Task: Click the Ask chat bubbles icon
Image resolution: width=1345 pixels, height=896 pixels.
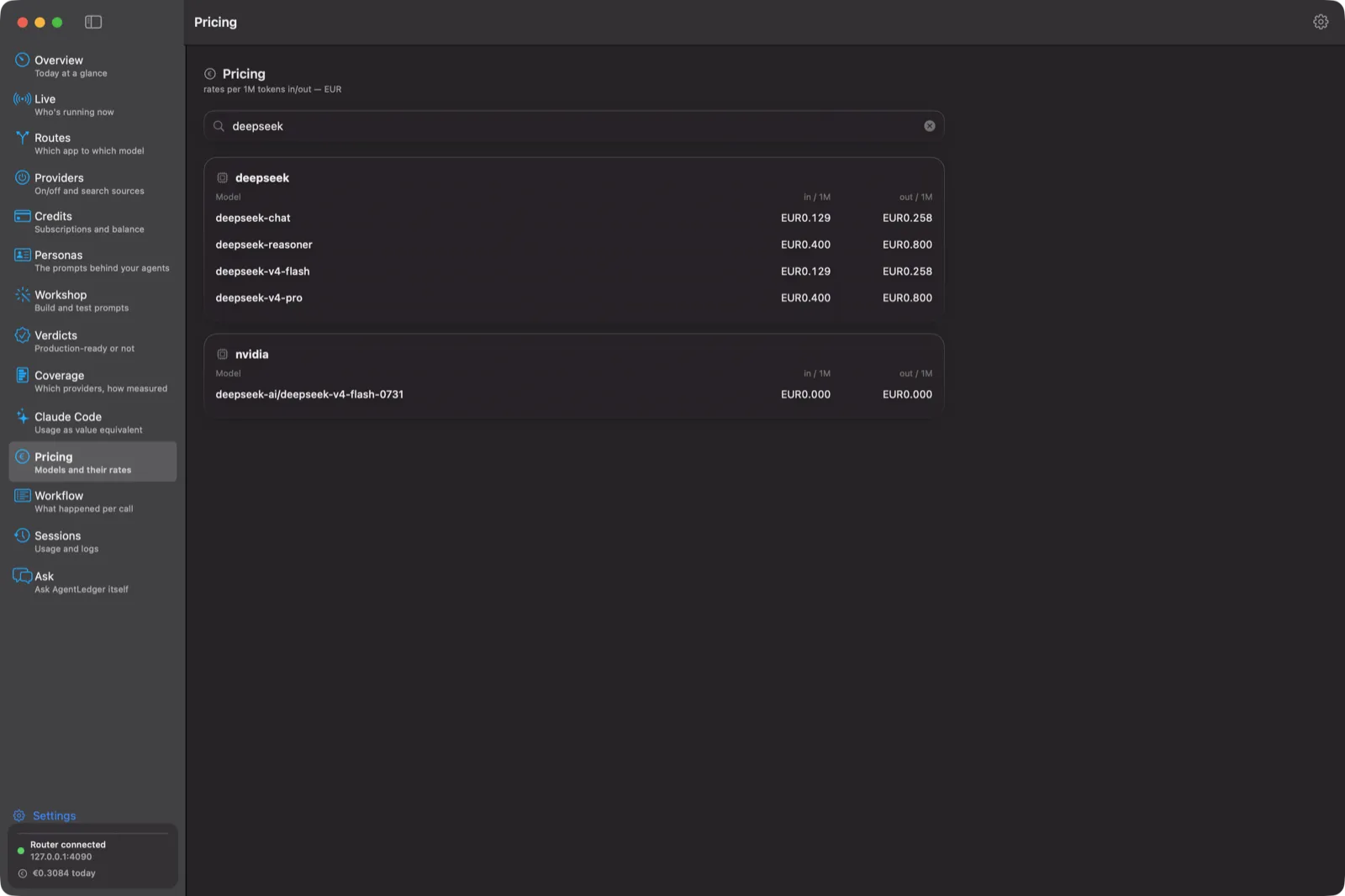Action: click(x=22, y=576)
